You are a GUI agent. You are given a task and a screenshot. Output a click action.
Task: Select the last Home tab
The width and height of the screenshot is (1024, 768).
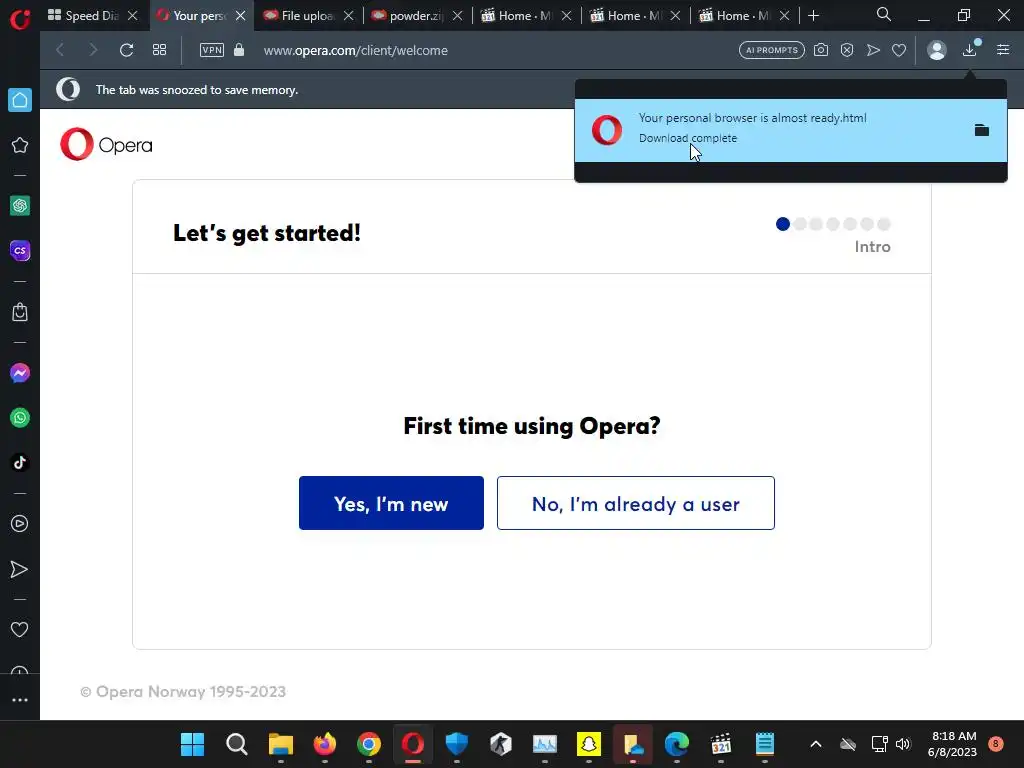(735, 16)
